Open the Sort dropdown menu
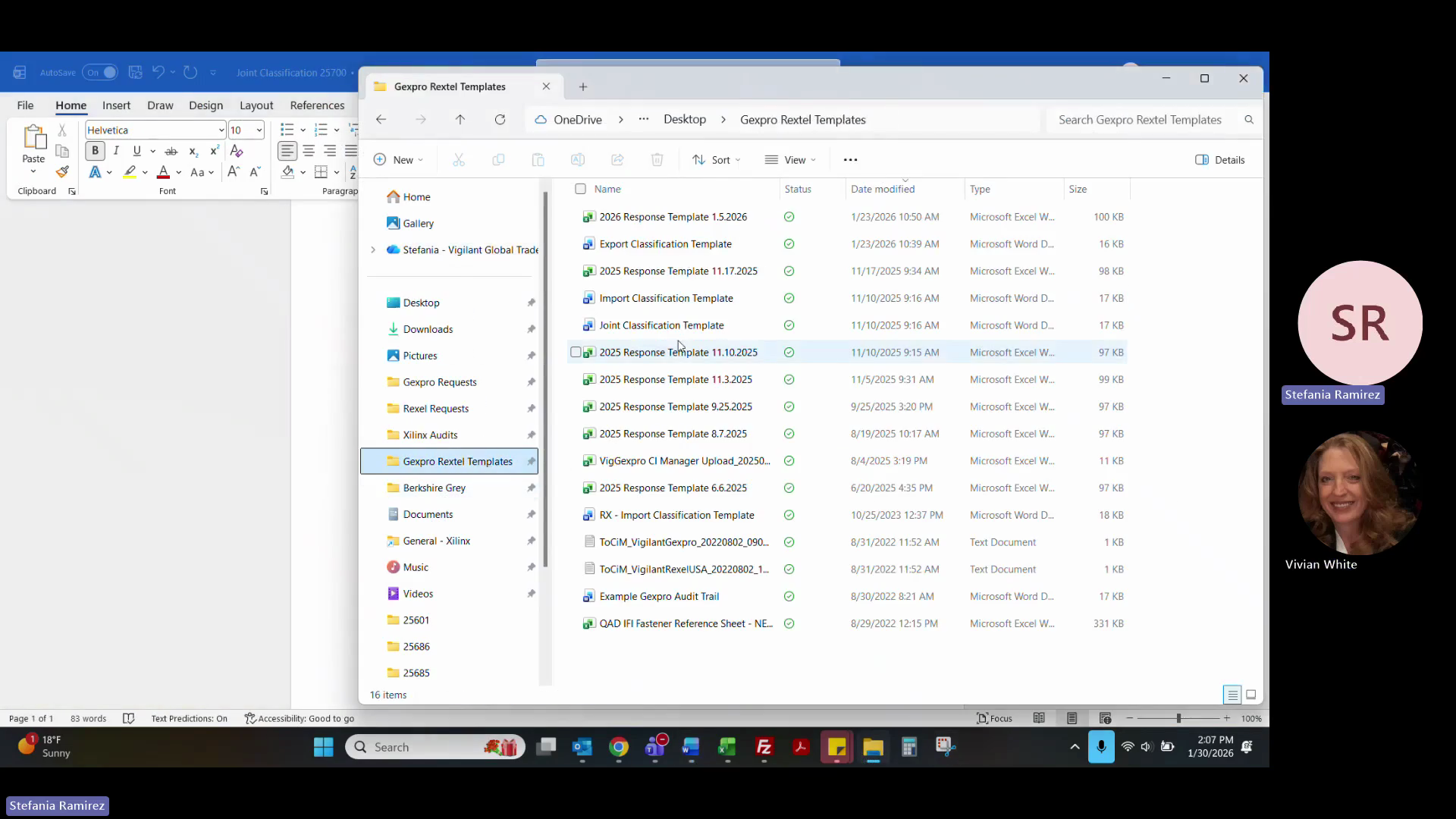This screenshot has height=819, width=1456. pos(716,160)
